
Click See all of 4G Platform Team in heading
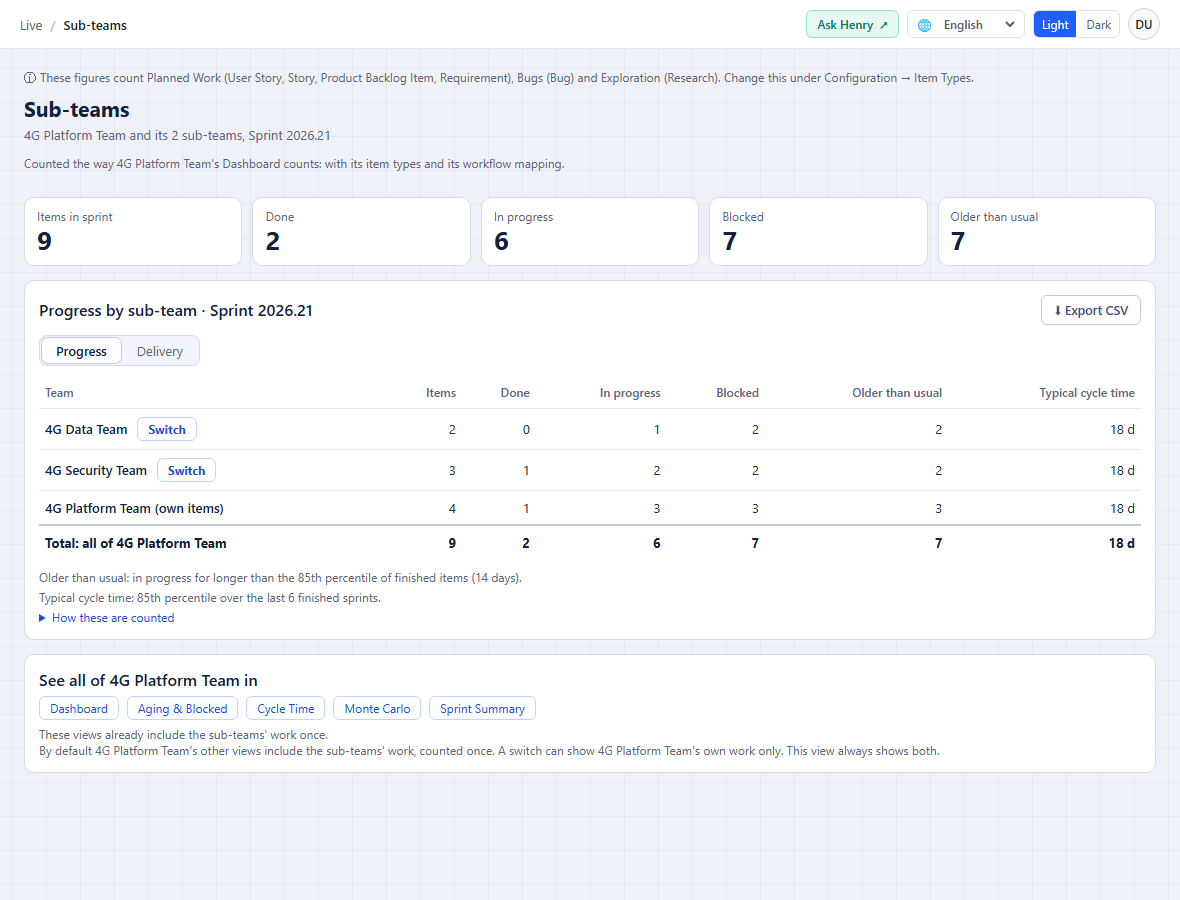(x=148, y=680)
